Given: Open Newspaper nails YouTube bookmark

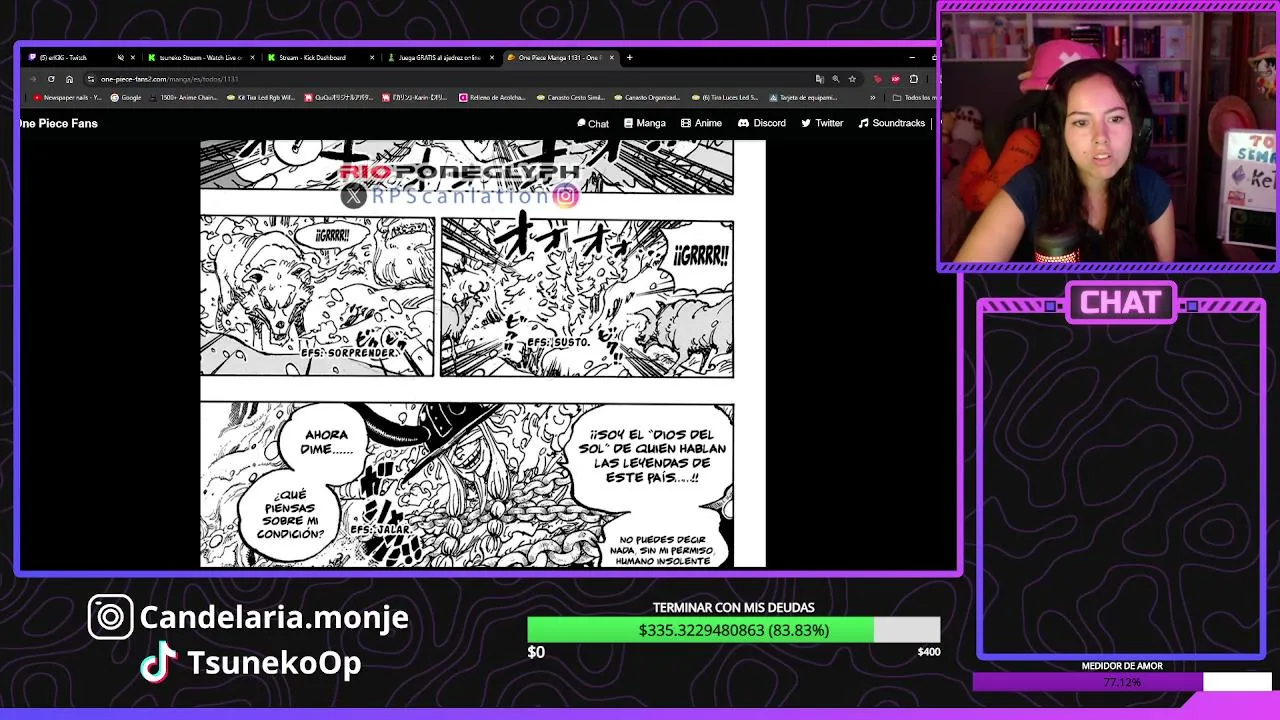Looking at the screenshot, I should click(67, 97).
